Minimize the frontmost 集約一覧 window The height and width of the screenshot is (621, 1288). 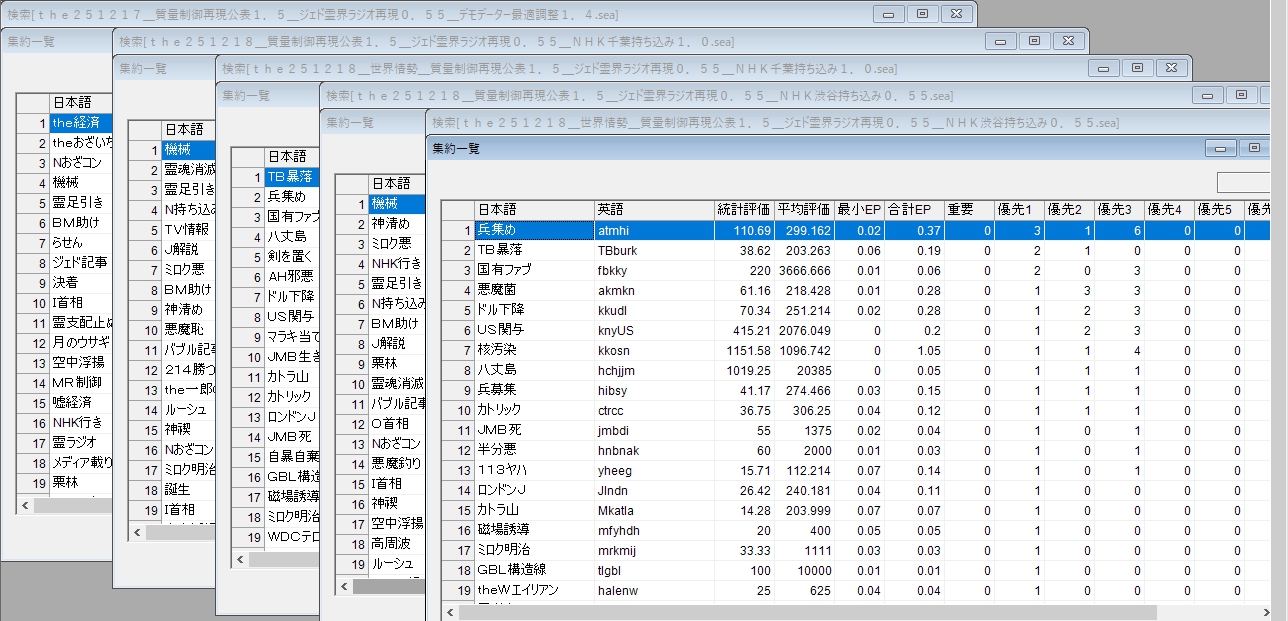1220,148
